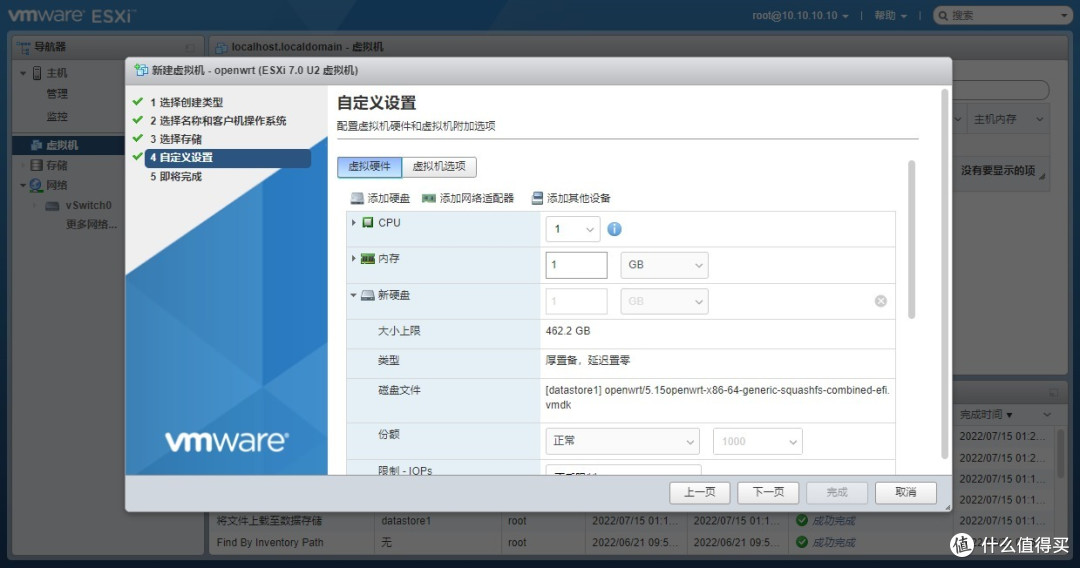The image size is (1080, 568).
Task: Open the CPU count dropdown
Action: tap(573, 229)
